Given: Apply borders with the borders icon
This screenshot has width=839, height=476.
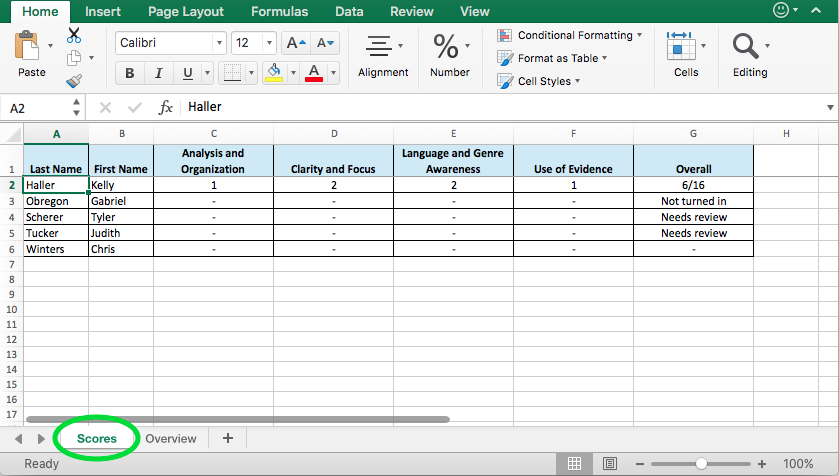Looking at the screenshot, I should click(x=232, y=73).
